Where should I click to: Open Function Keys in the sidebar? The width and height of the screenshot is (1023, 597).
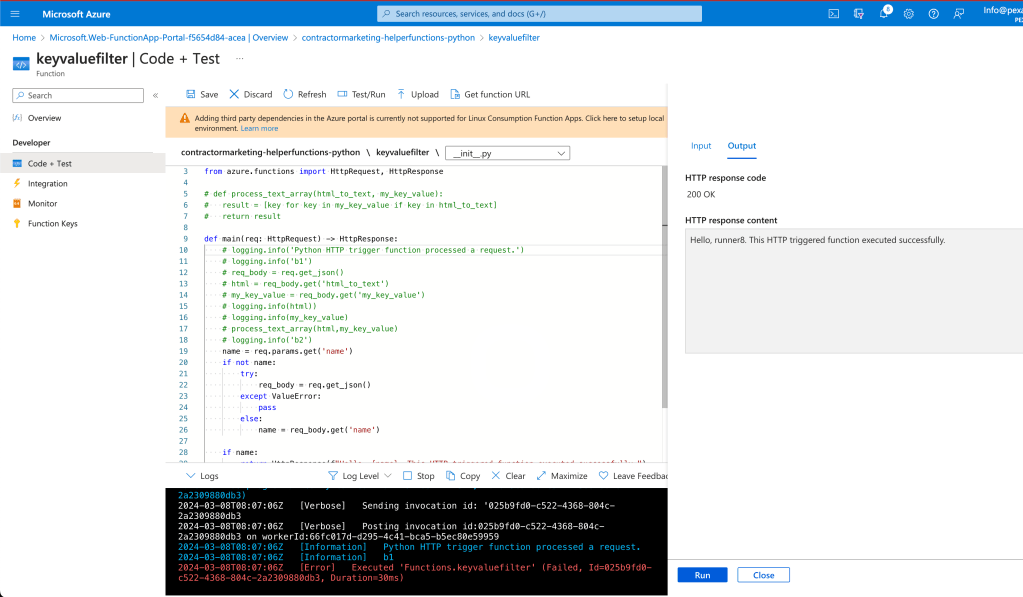pyautogui.click(x=52, y=224)
